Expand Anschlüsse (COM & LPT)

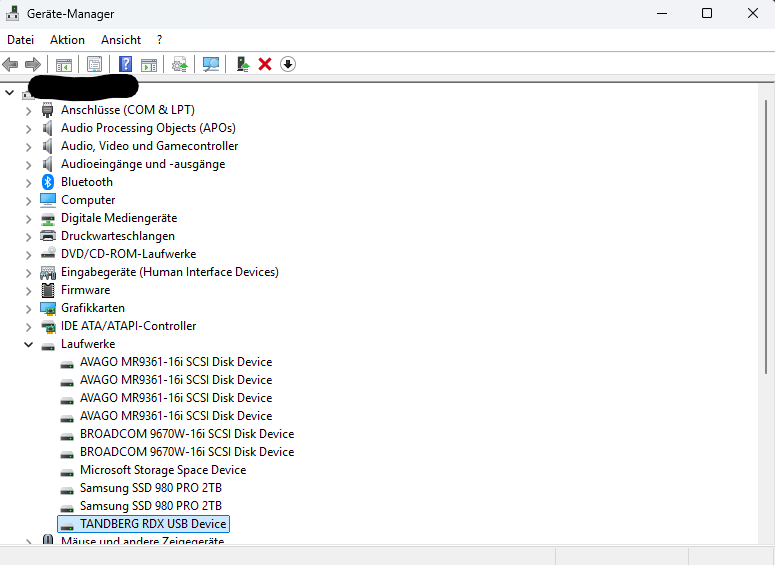click(28, 111)
